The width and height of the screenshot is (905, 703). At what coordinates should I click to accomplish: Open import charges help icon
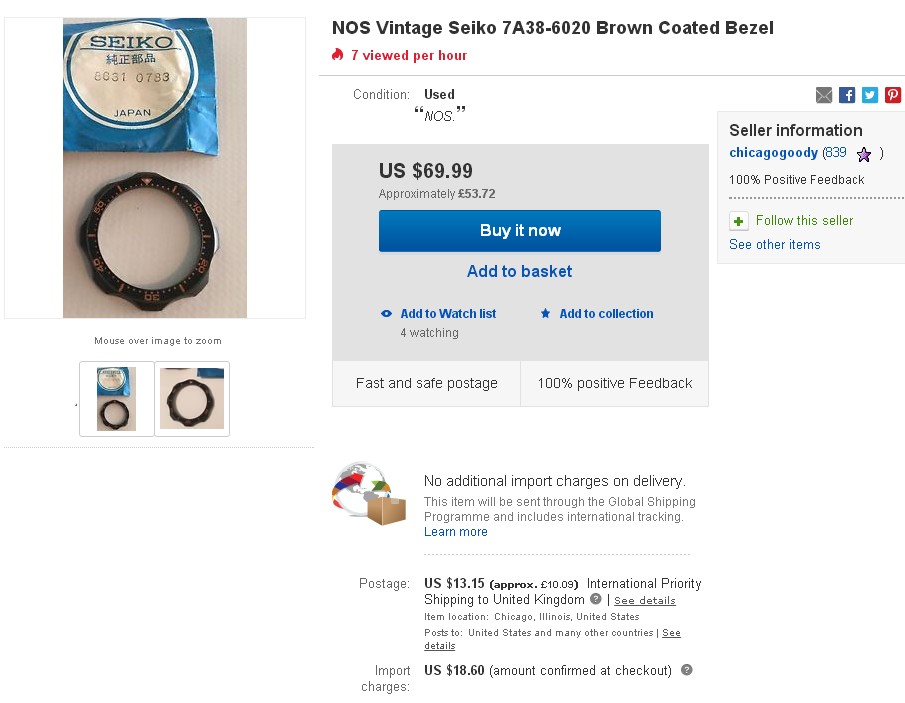tap(686, 670)
